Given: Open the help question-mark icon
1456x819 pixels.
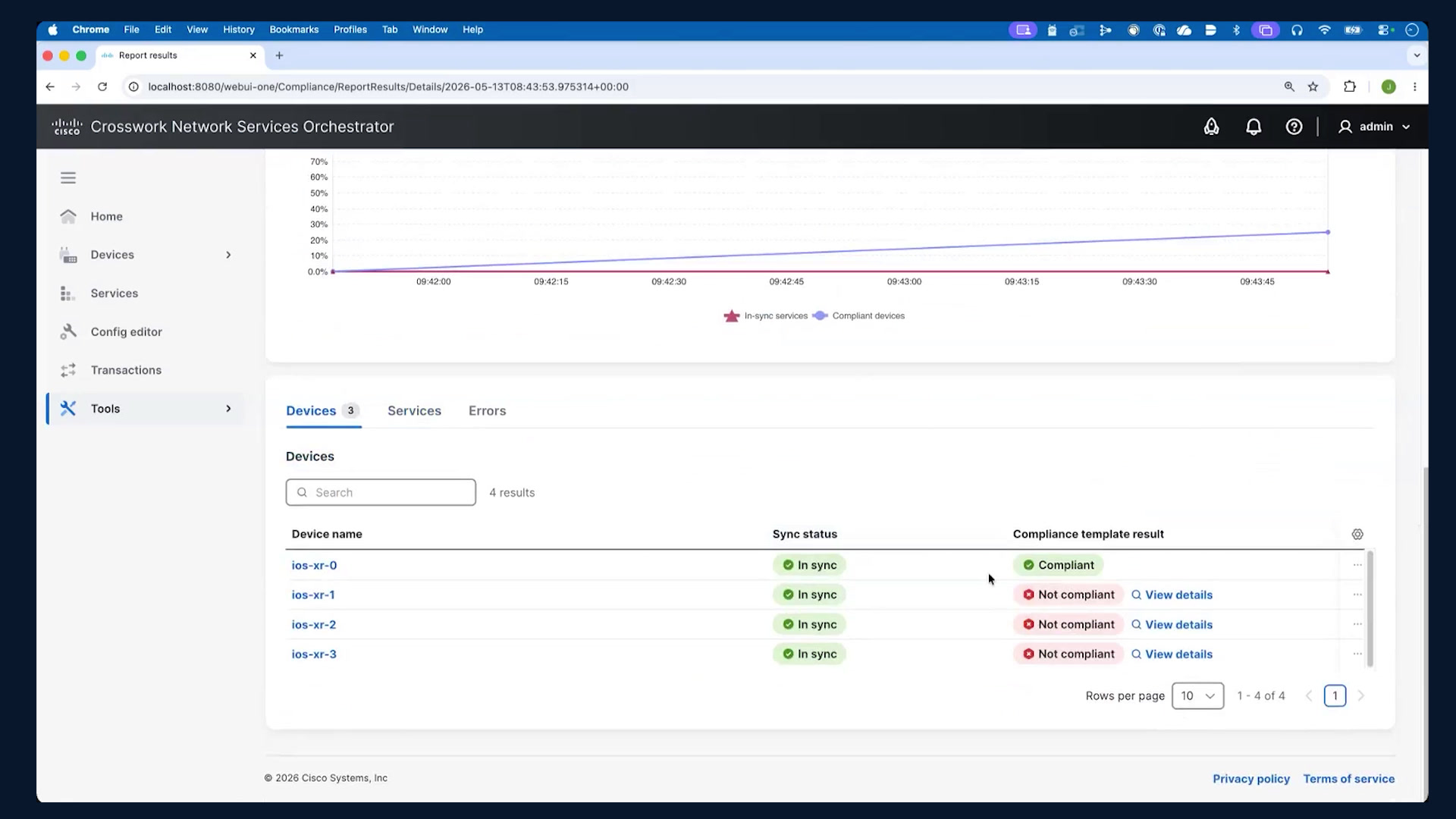Looking at the screenshot, I should [x=1294, y=127].
